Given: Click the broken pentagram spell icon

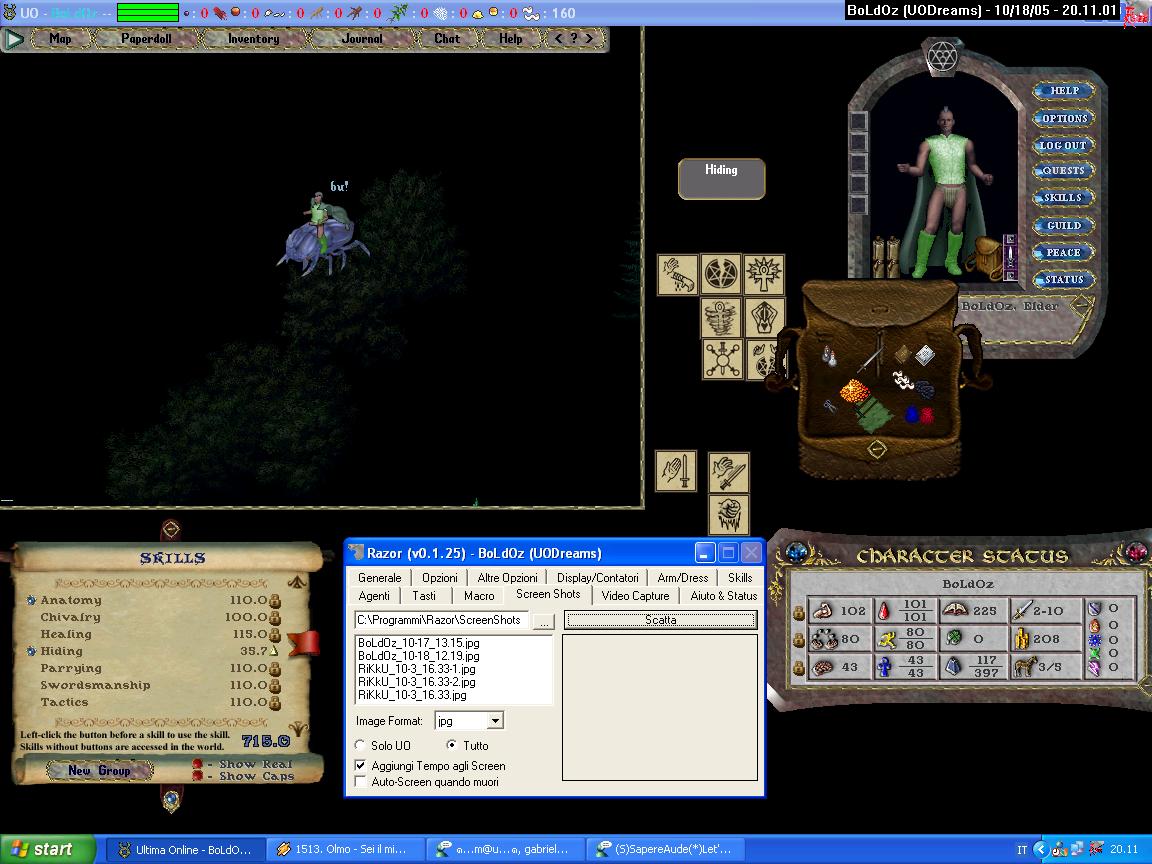Looking at the screenshot, I should pyautogui.click(x=721, y=274).
